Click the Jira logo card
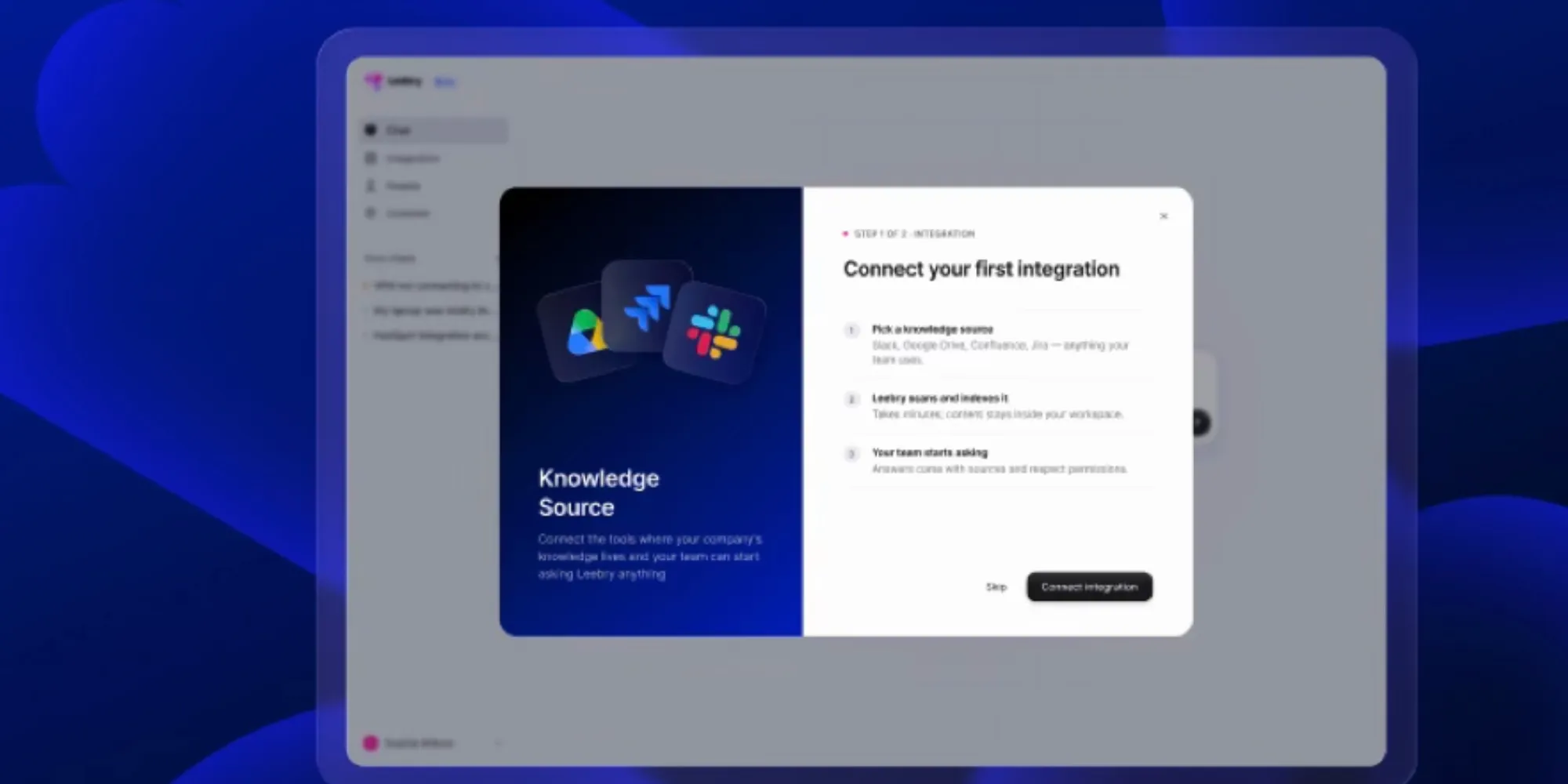The image size is (1568, 784). click(647, 306)
